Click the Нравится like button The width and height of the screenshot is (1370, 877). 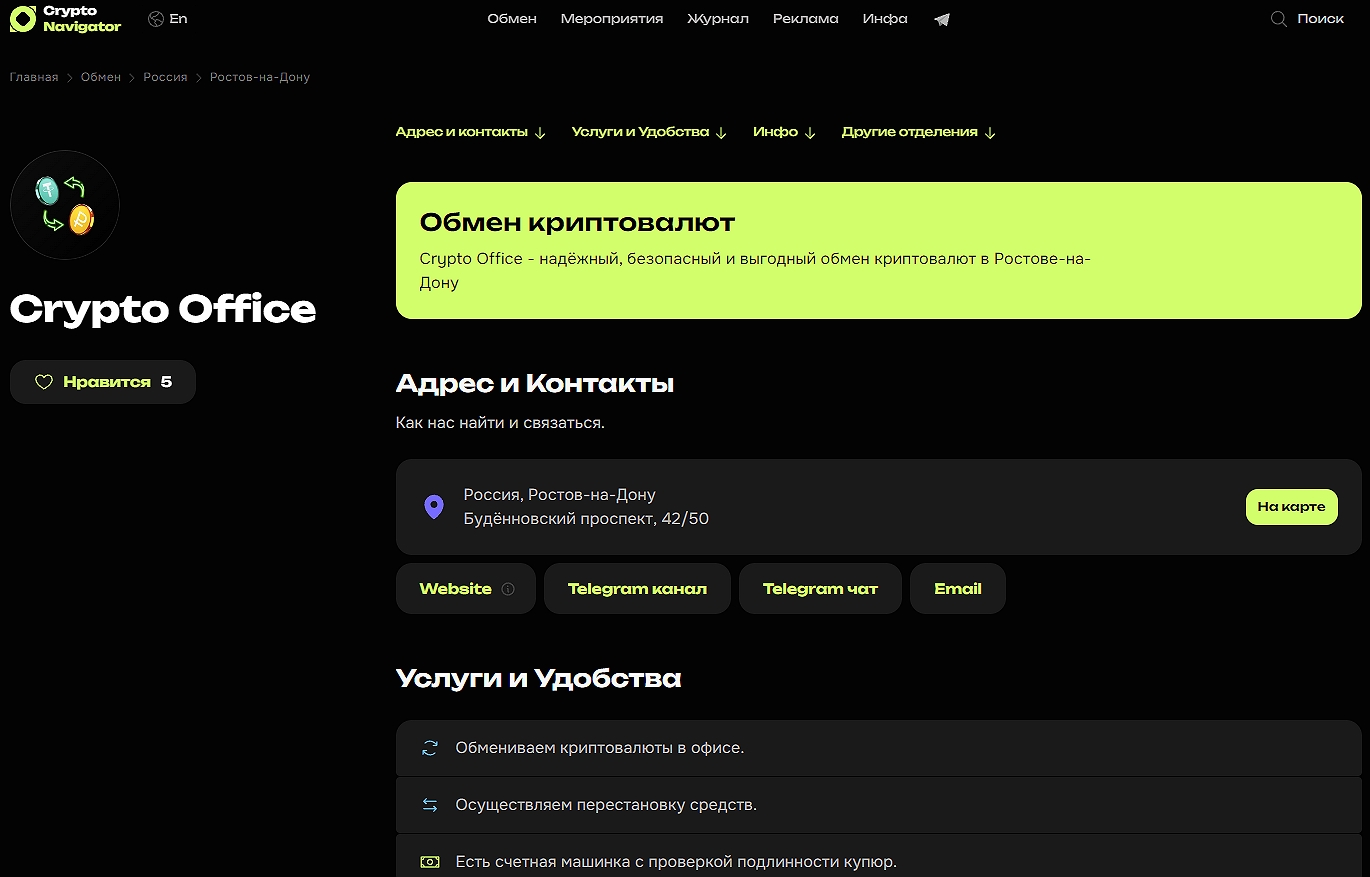(x=103, y=382)
